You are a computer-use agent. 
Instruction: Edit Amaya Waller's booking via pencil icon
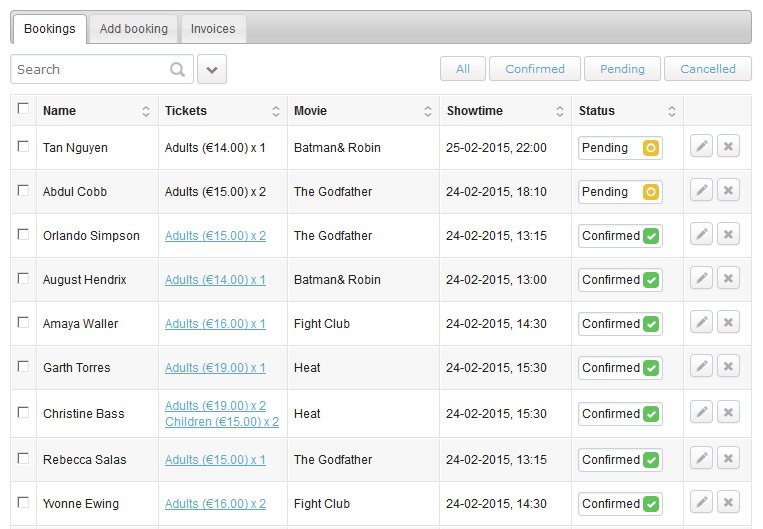point(701,322)
